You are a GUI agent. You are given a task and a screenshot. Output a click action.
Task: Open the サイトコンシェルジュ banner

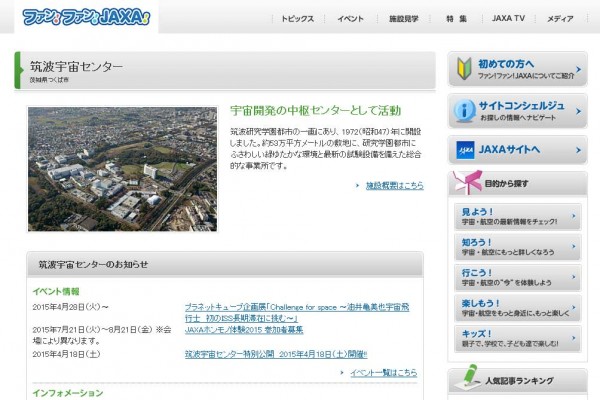[517, 111]
